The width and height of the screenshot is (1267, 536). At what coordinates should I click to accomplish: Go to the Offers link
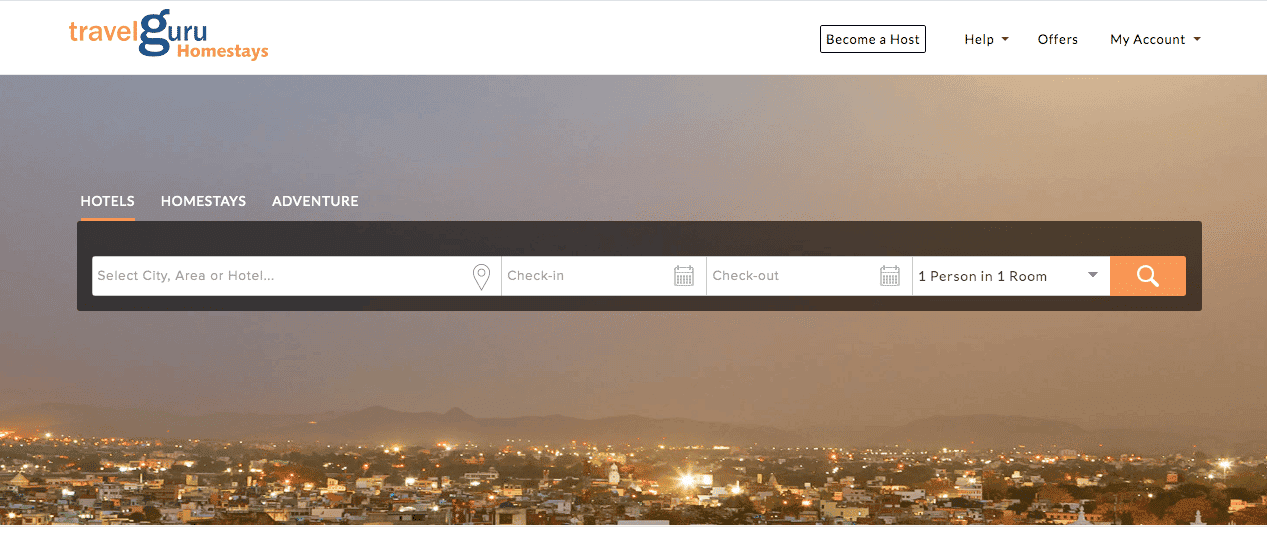(1057, 40)
